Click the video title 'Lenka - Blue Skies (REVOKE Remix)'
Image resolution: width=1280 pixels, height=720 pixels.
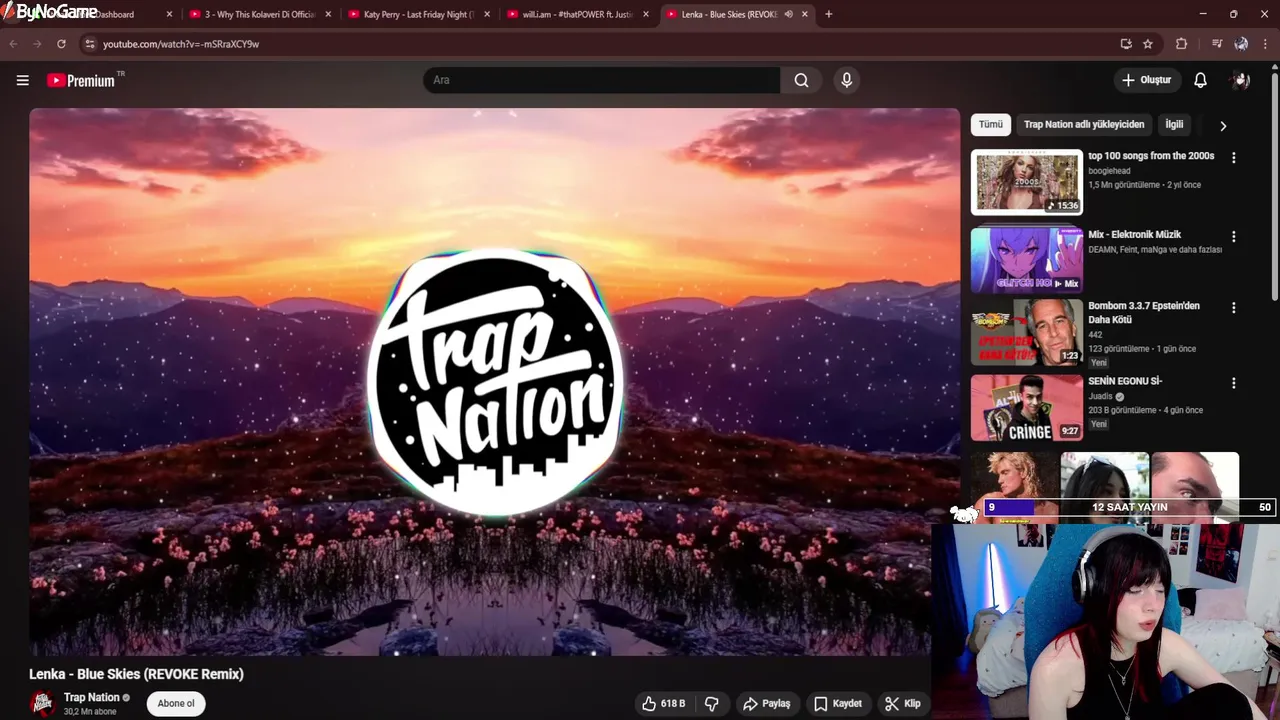coord(136,674)
